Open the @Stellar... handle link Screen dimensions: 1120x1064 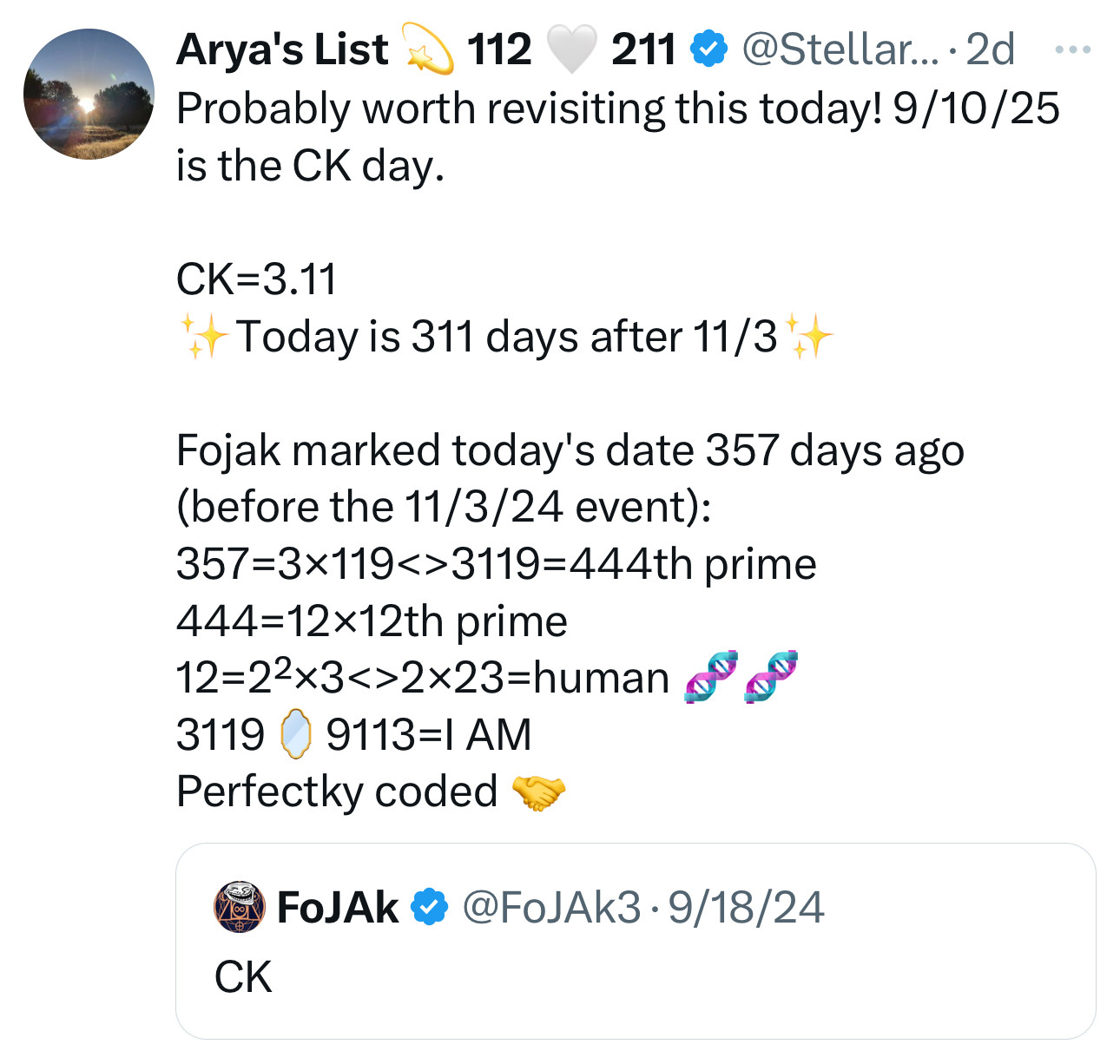click(x=840, y=49)
